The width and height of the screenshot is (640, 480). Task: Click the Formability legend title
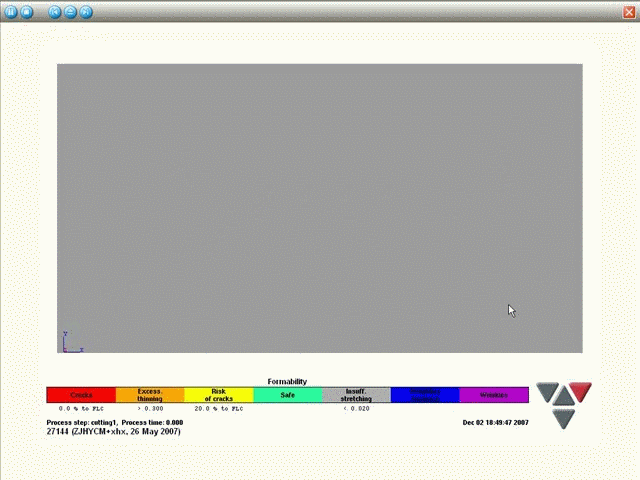tap(287, 381)
